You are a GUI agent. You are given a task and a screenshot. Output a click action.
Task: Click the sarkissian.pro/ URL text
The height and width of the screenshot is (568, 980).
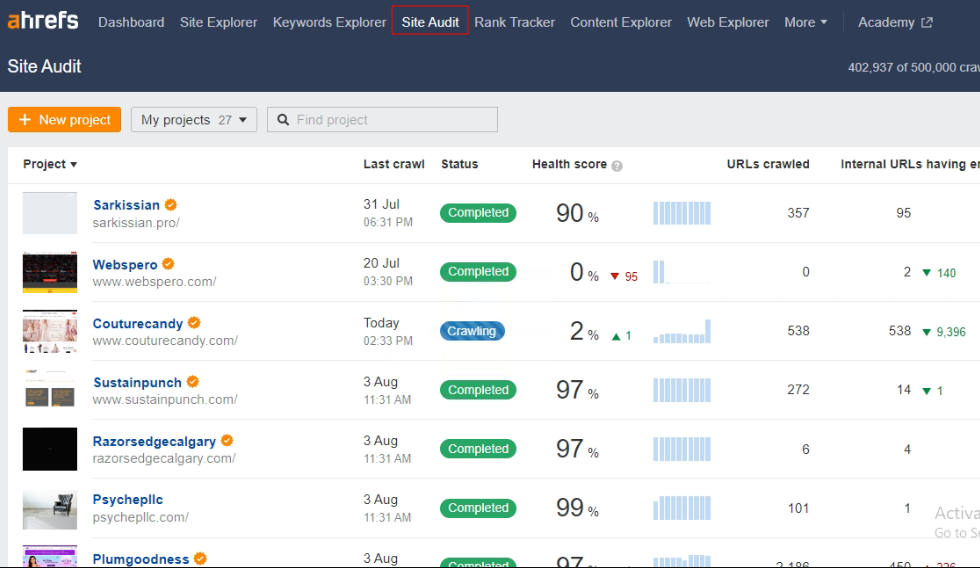[136, 222]
